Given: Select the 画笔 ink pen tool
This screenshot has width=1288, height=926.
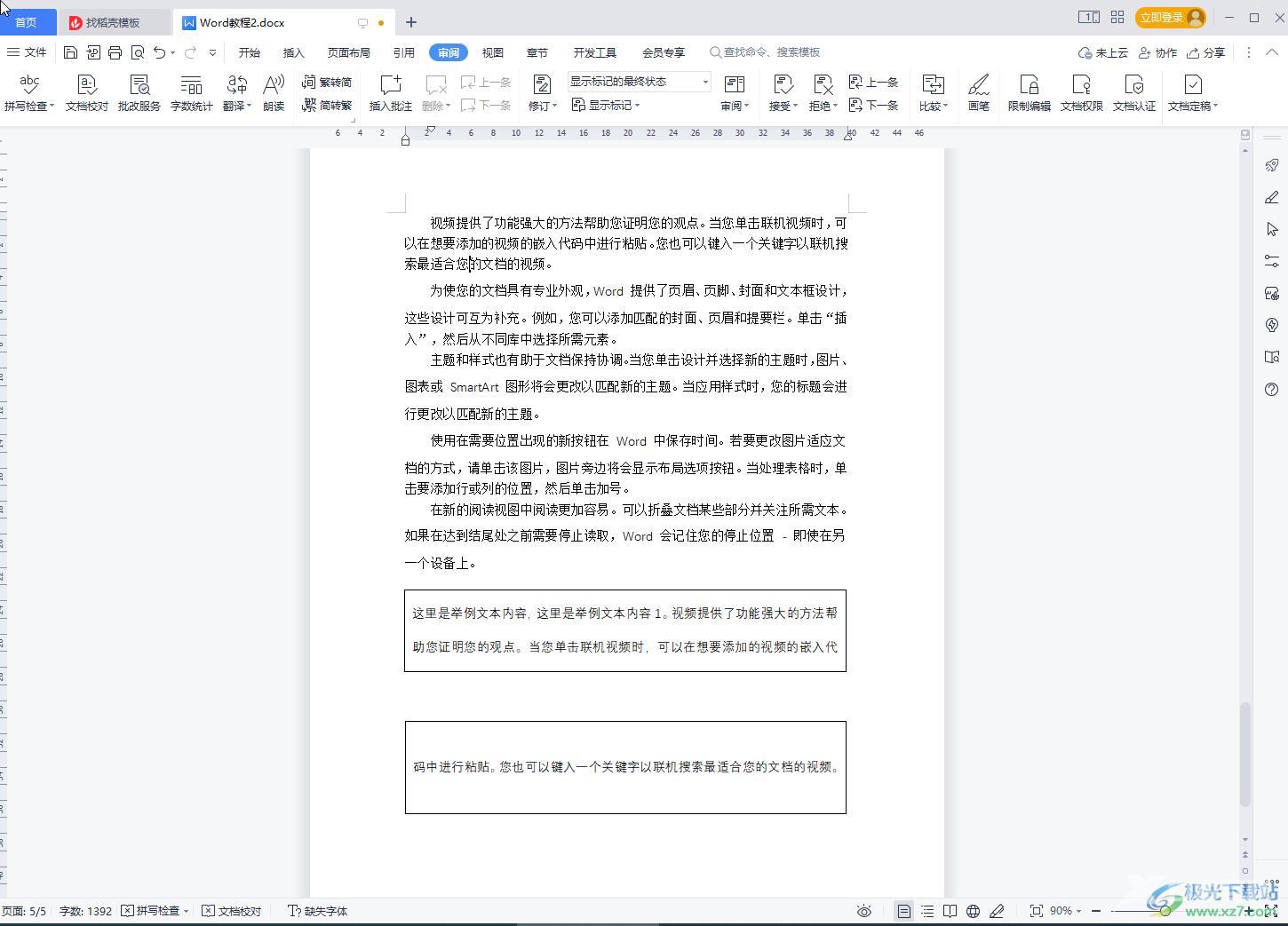Looking at the screenshot, I should coord(979,92).
